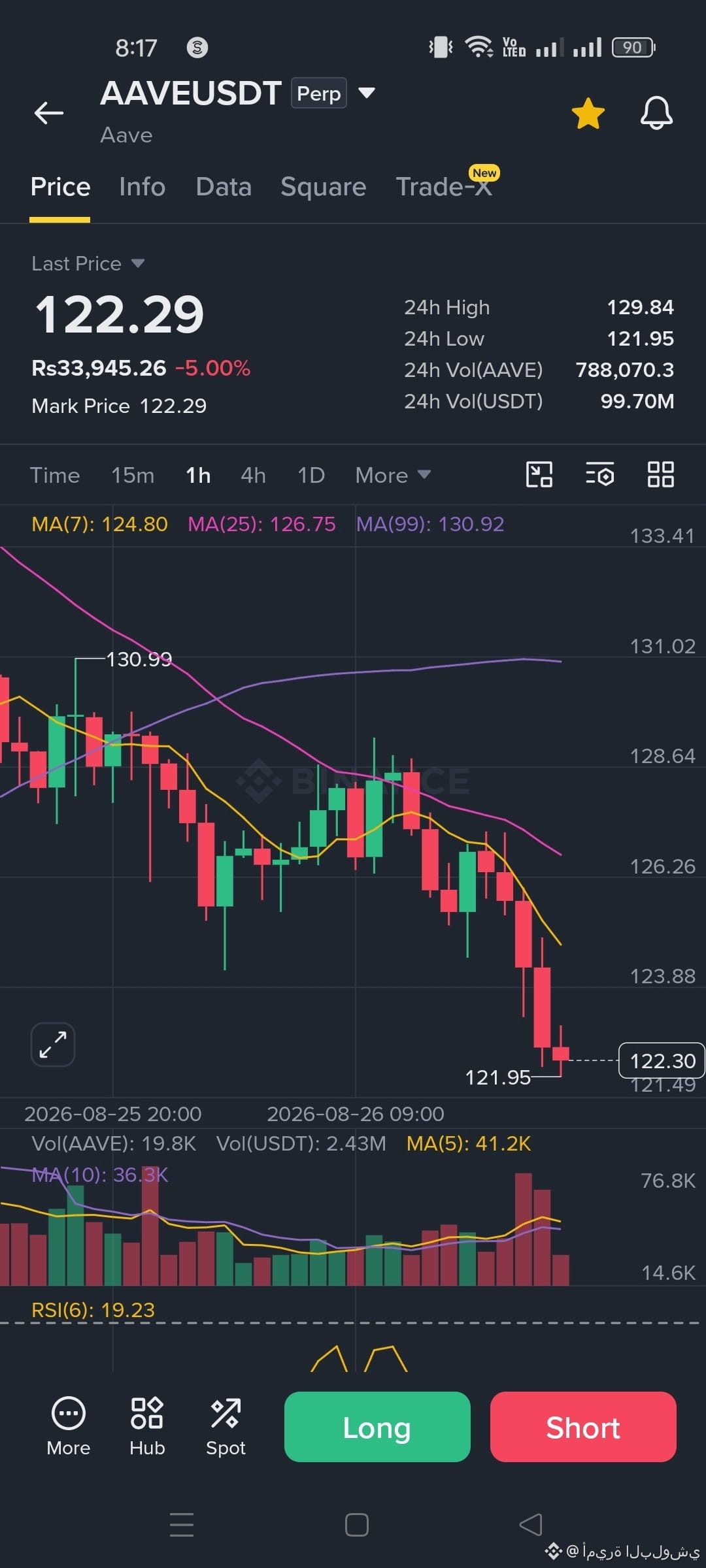Tap the MA(25): 126.75 indicator label
Screen dimensions: 706x1568
coord(261,524)
